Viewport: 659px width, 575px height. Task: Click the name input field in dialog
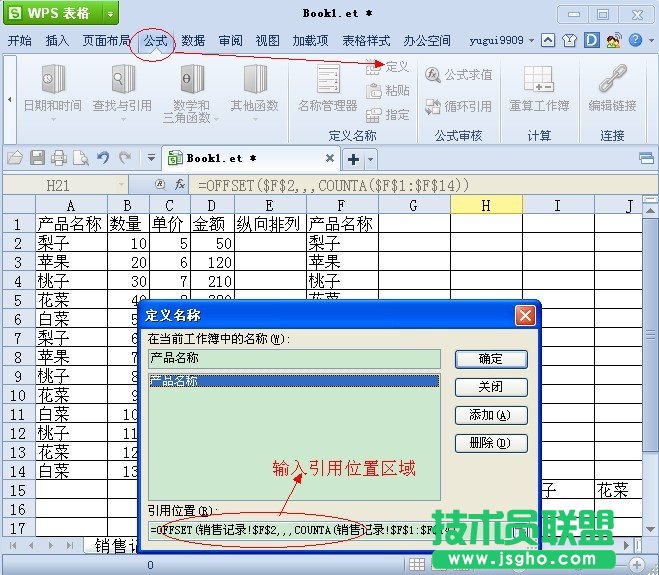(294, 359)
